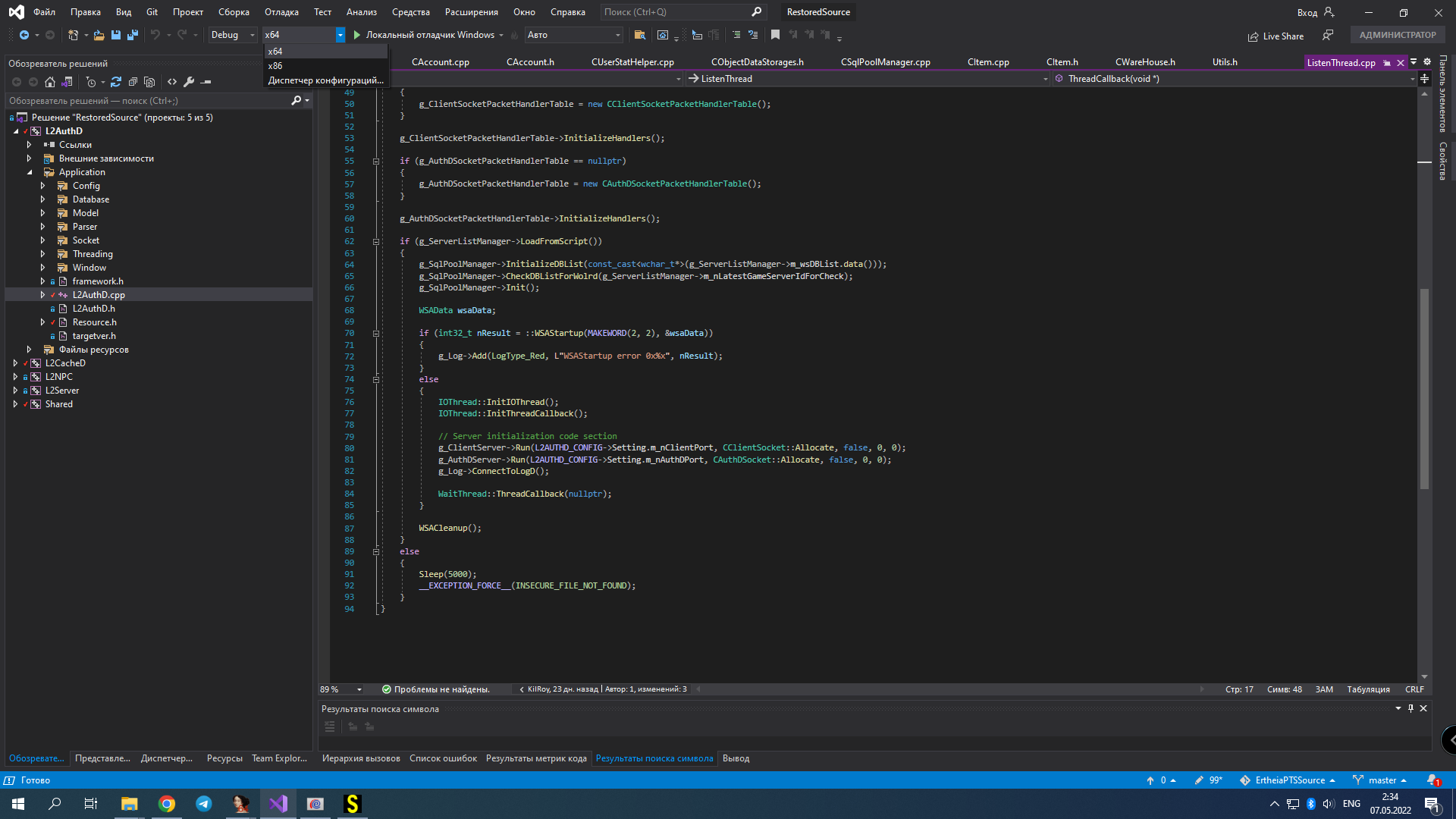Click the feedback icon beside Live Share
The image size is (1456, 819).
click(1328, 35)
